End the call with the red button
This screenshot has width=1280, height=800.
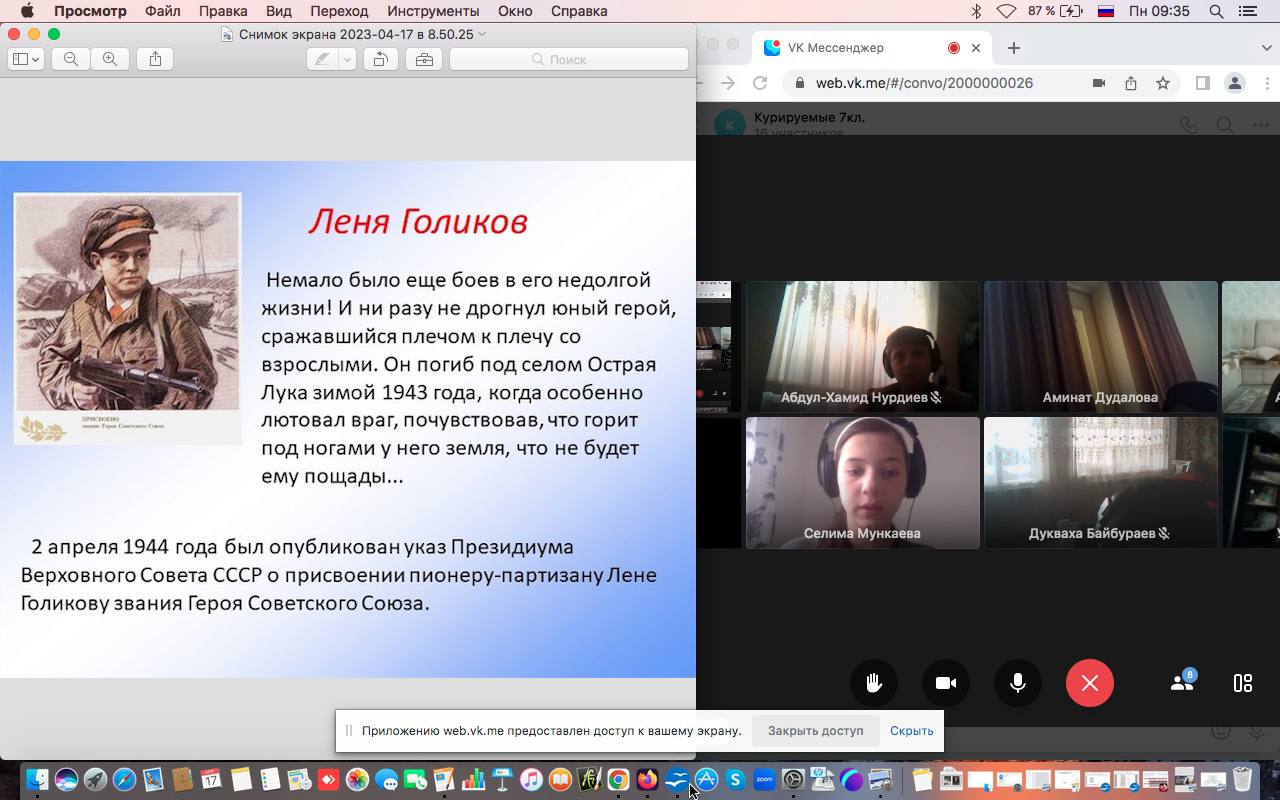coord(1089,683)
